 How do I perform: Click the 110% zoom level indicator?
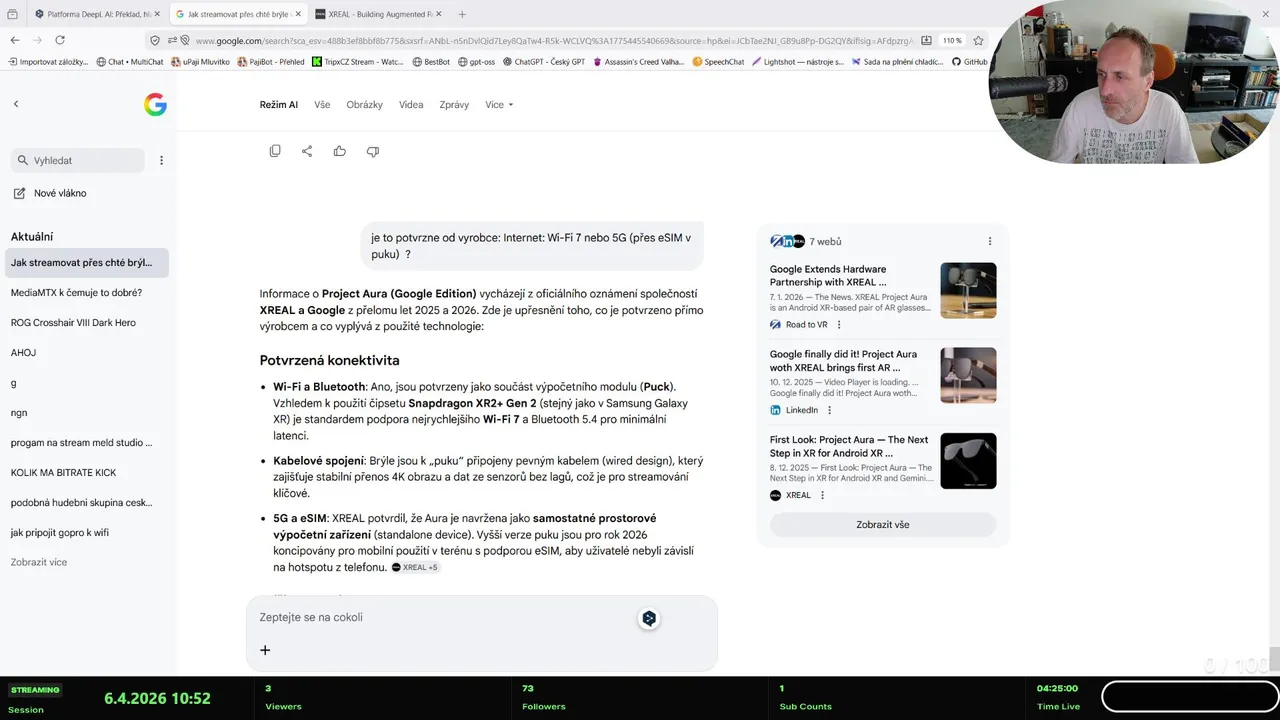pyautogui.click(x=952, y=40)
